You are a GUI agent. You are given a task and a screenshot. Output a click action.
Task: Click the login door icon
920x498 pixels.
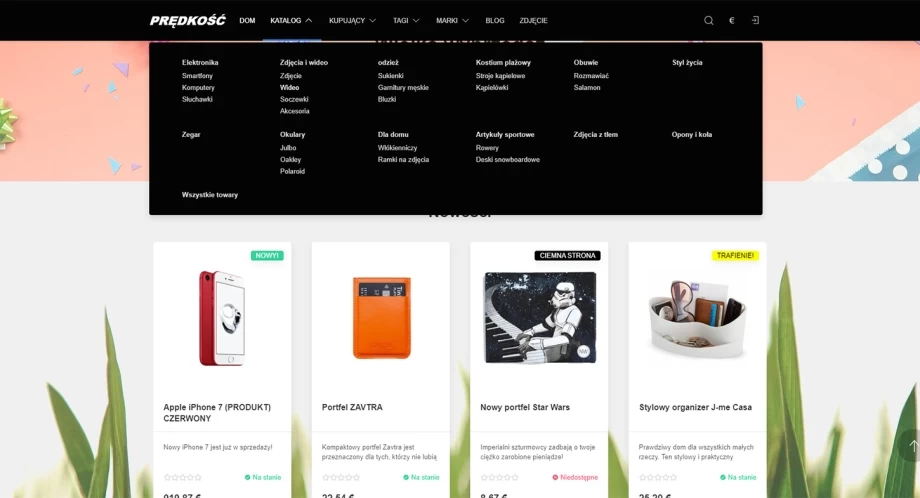coord(755,20)
